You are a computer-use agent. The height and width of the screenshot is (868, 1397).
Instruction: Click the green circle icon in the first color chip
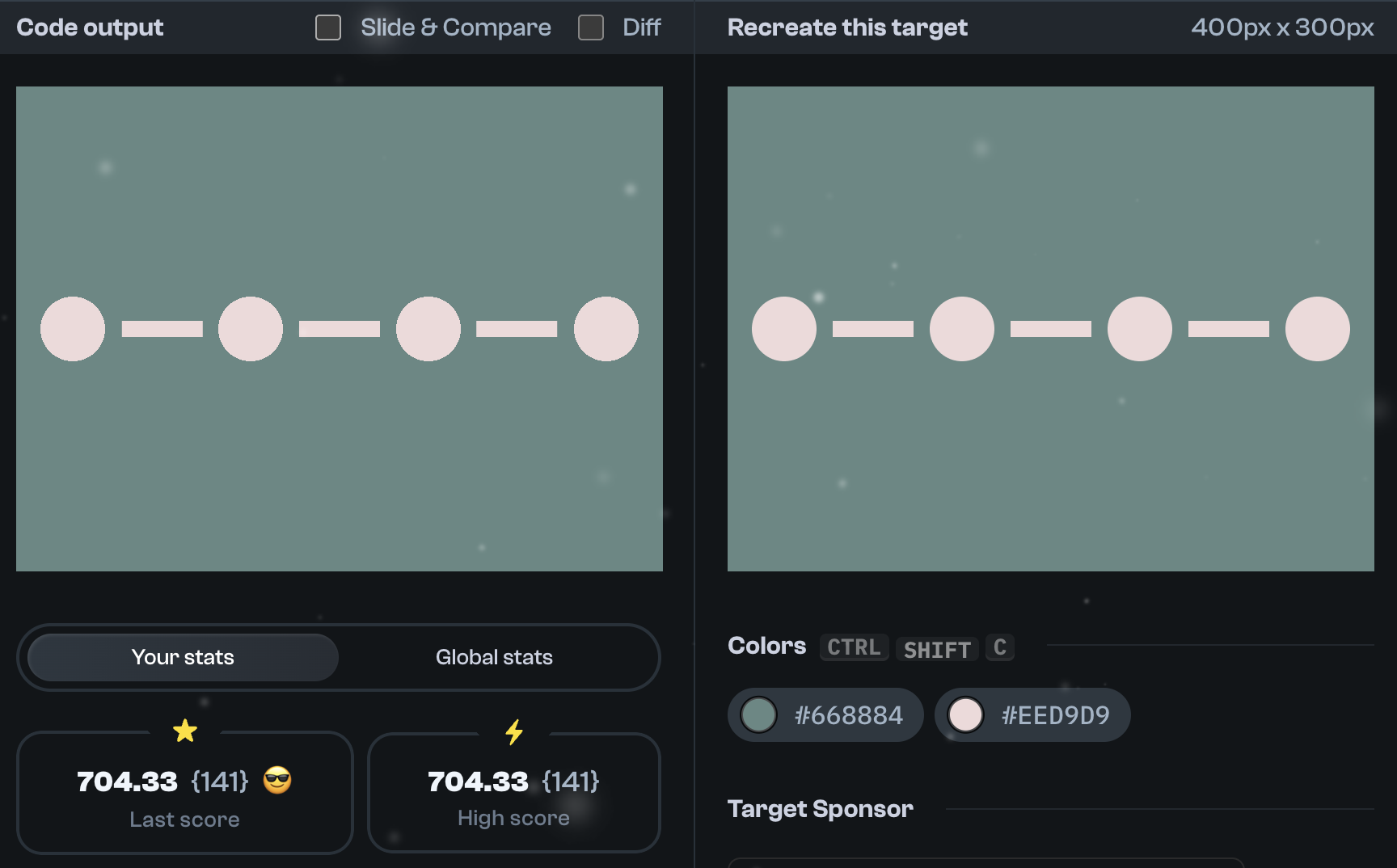tap(758, 714)
